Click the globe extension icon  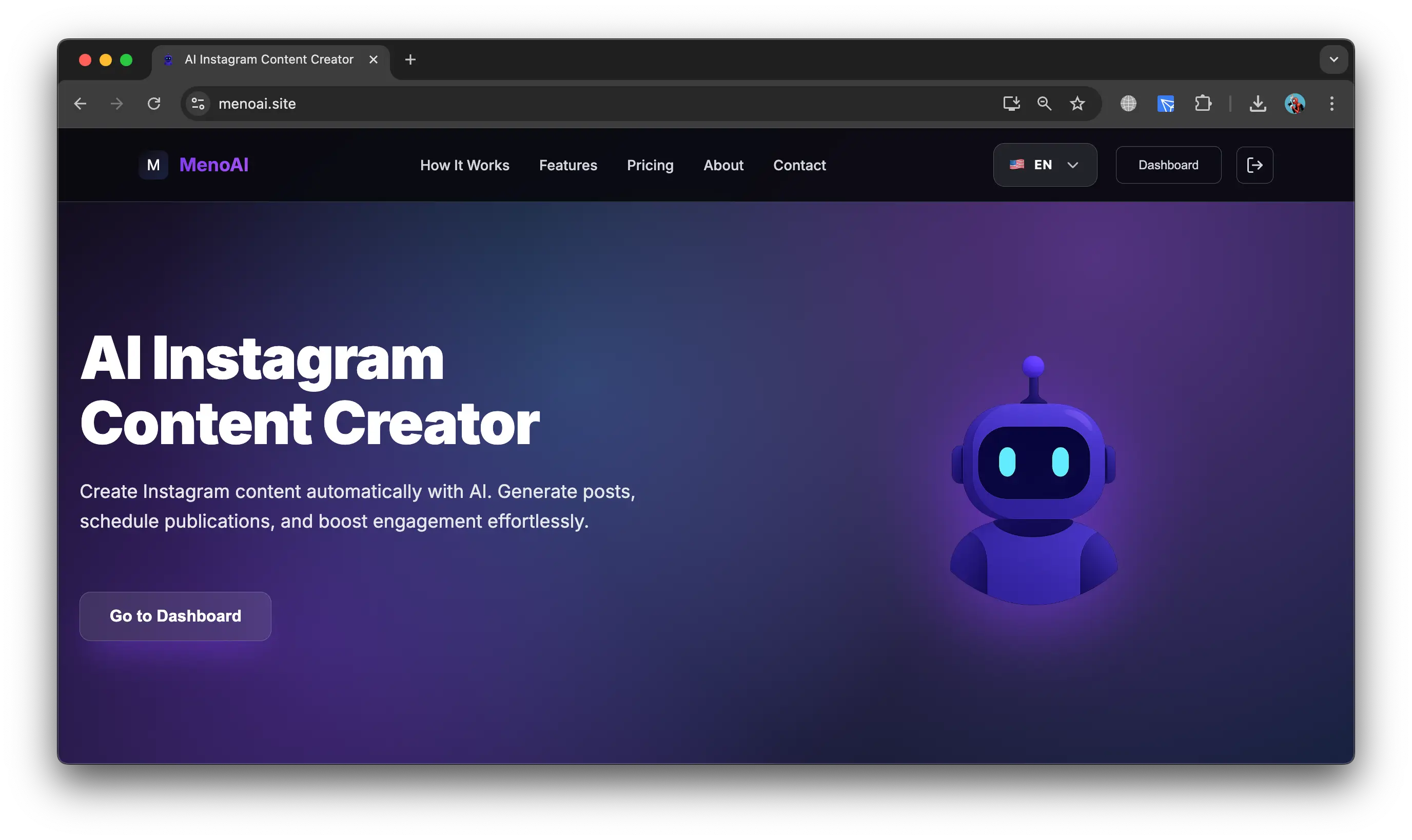pyautogui.click(x=1128, y=104)
